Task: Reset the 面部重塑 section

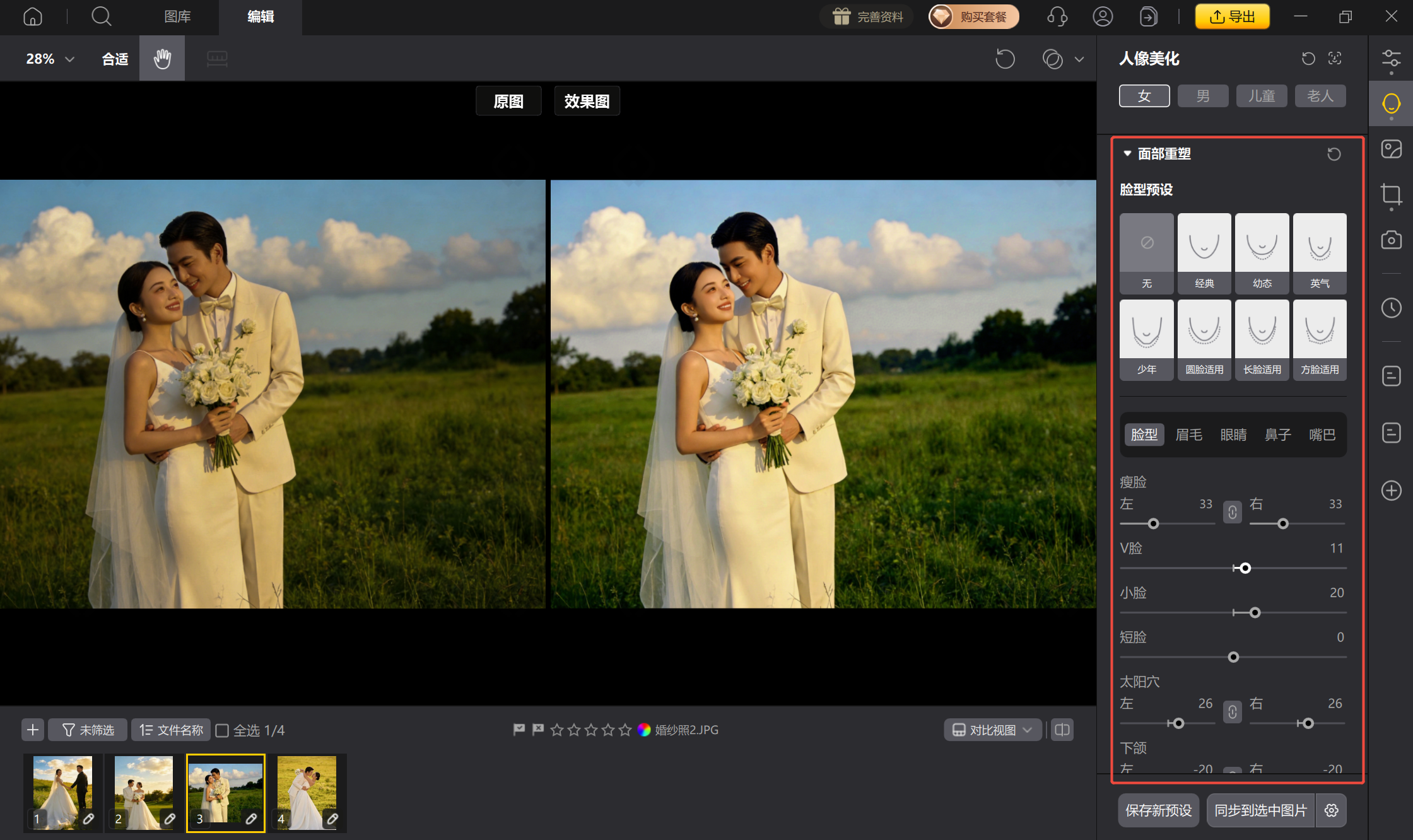Action: tap(1334, 154)
